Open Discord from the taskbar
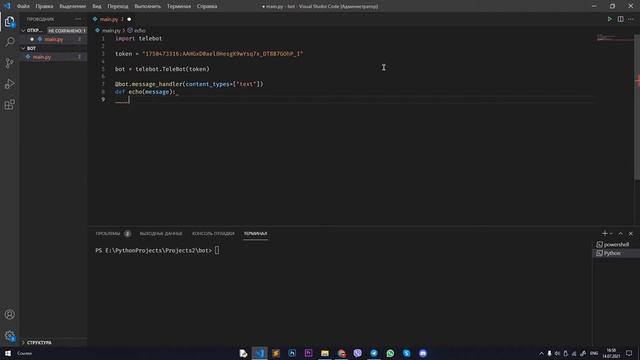The image size is (640, 360). point(423,353)
